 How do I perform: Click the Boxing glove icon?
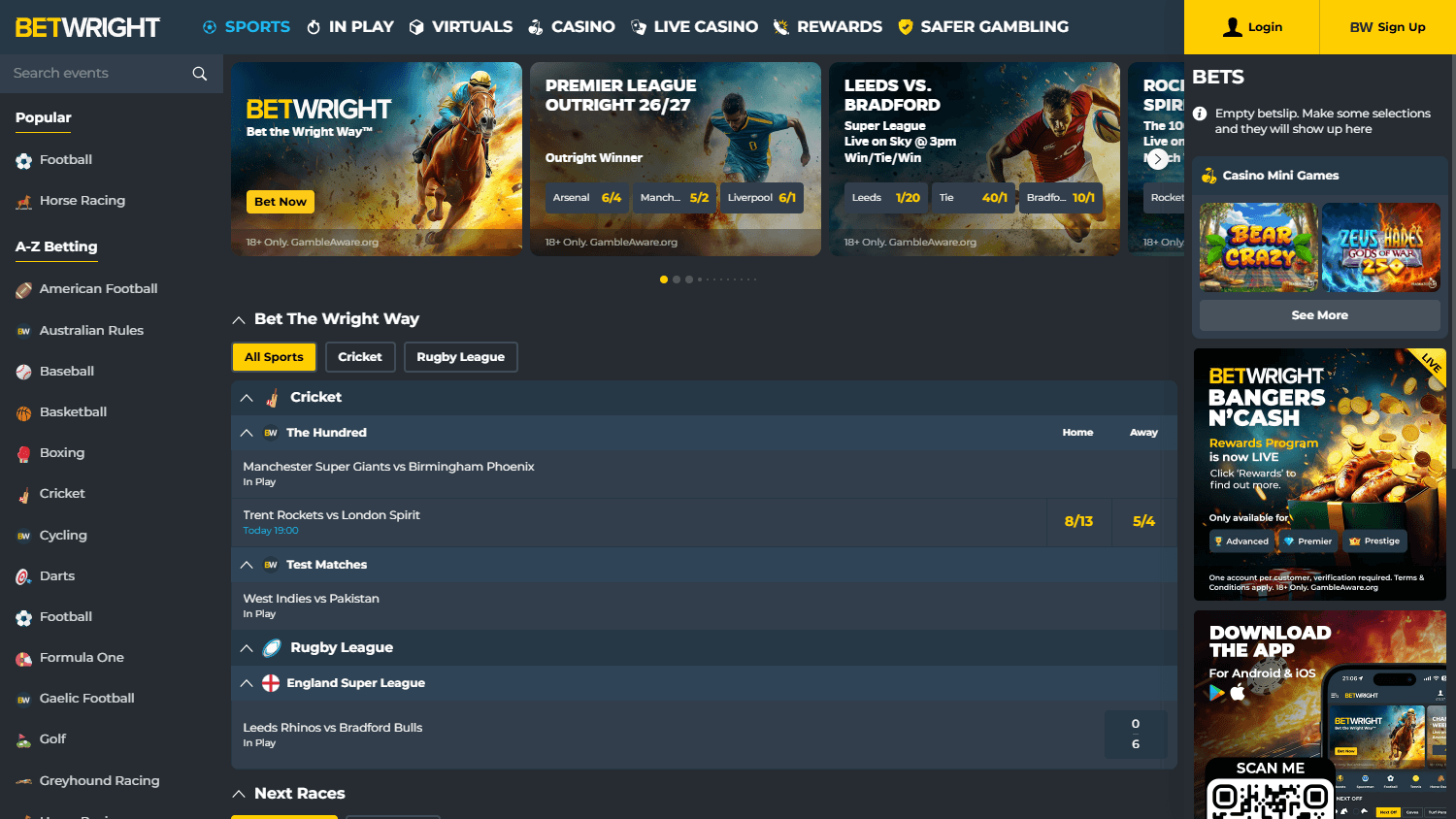point(24,454)
